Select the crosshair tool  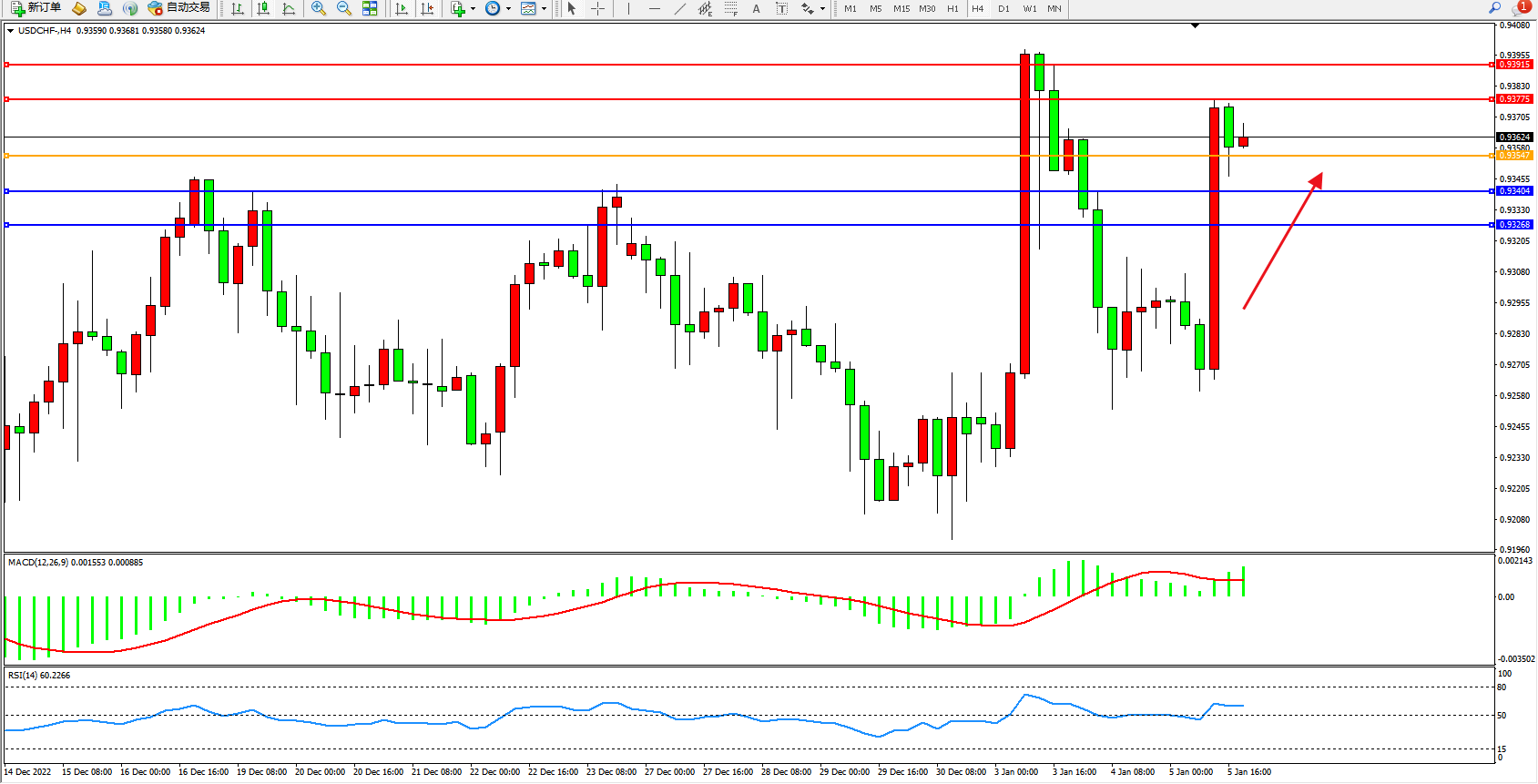tap(597, 8)
